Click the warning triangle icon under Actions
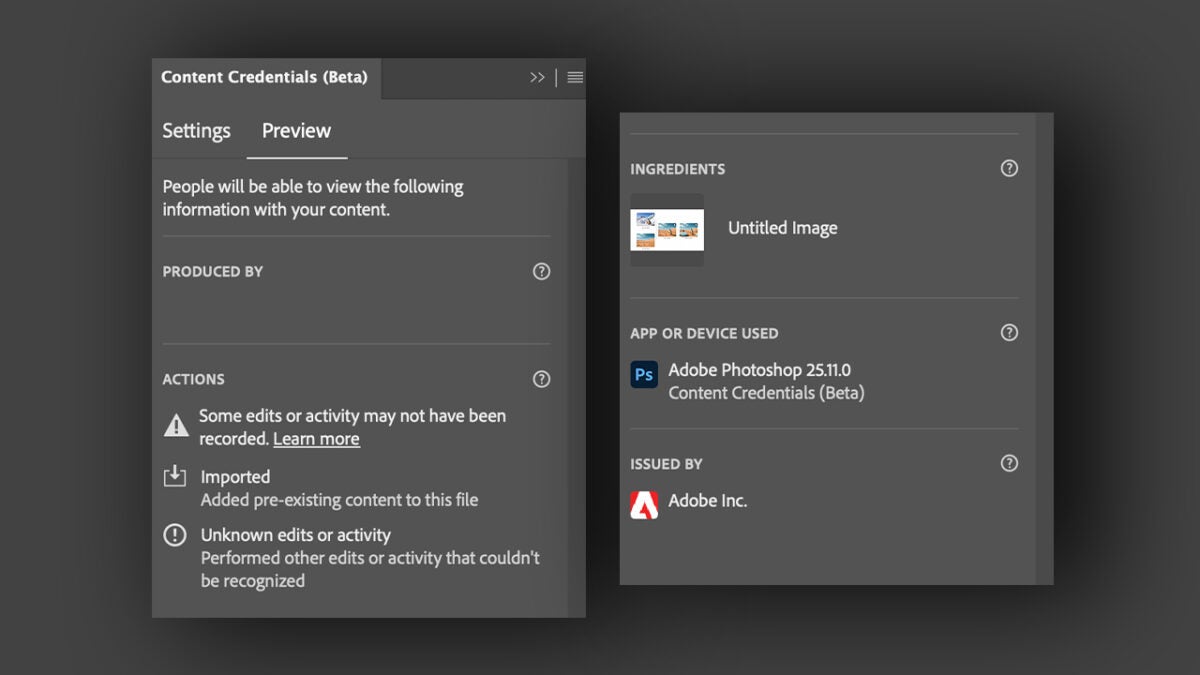 (176, 426)
